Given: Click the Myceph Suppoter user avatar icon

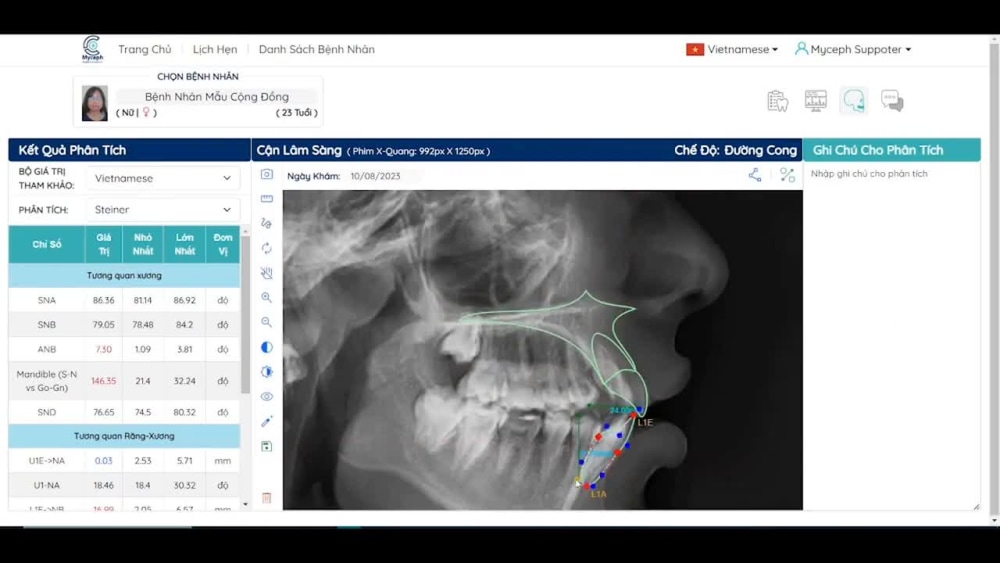Looking at the screenshot, I should (801, 48).
